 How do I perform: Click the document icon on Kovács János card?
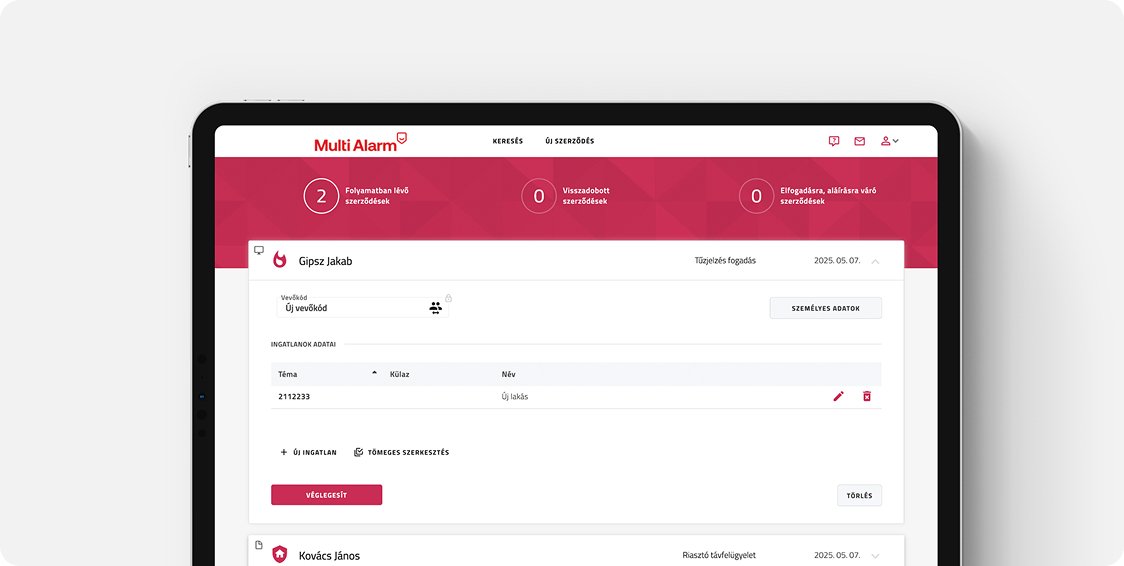click(259, 545)
